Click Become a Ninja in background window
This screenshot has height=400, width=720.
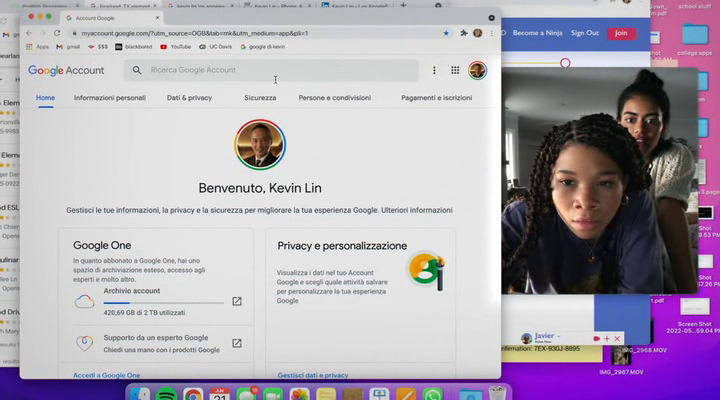pyautogui.click(x=537, y=33)
